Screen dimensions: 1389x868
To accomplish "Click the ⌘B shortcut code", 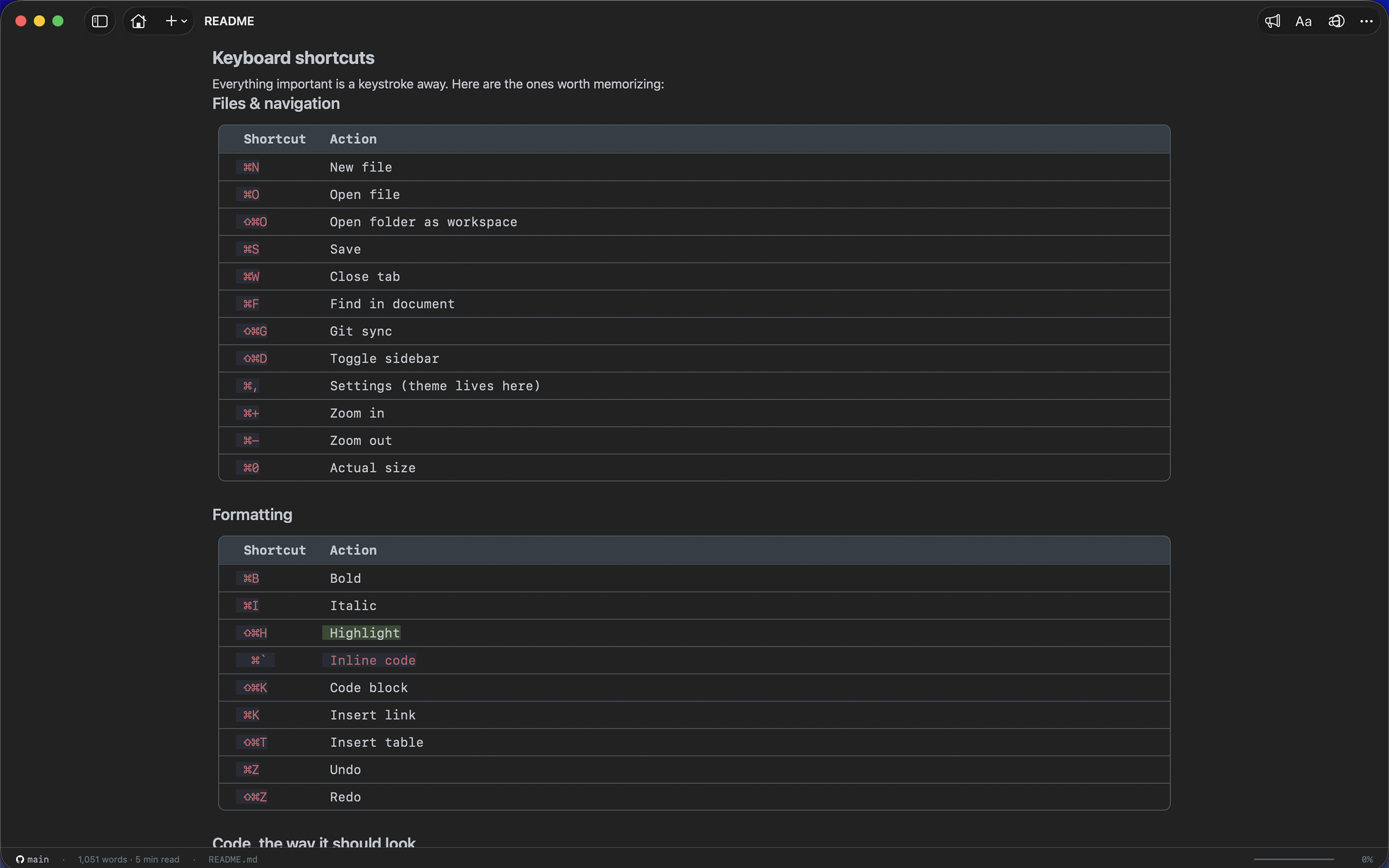I will tap(251, 578).
